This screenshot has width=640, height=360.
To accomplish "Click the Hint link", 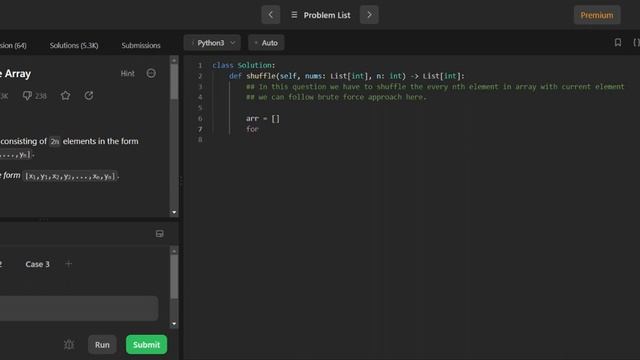I will [127, 73].
